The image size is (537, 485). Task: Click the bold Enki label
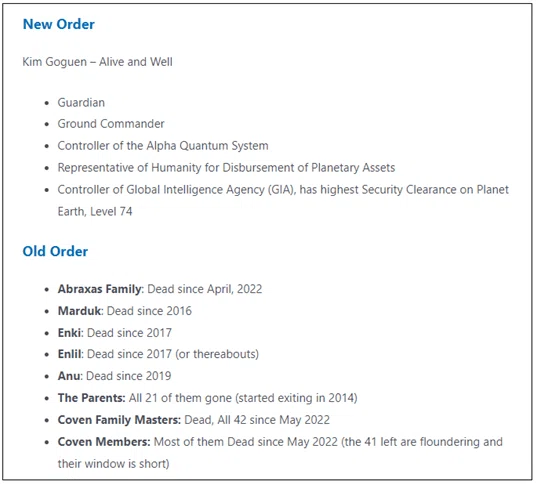70,333
